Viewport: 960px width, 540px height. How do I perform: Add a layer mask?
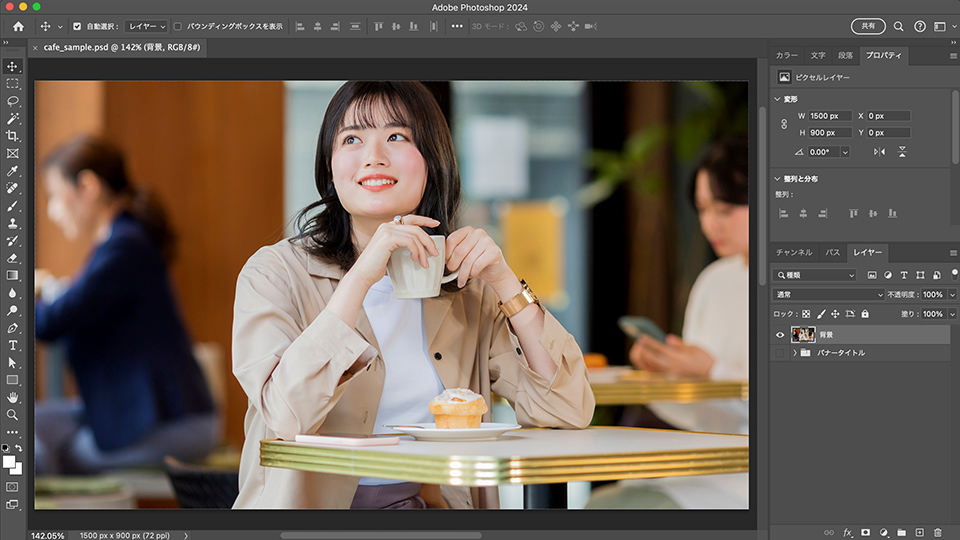pos(865,533)
